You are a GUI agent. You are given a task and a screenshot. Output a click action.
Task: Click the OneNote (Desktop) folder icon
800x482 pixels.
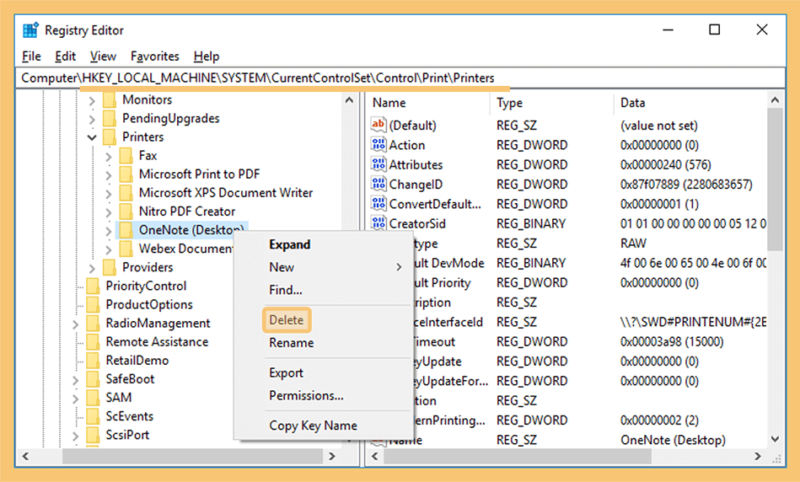click(x=126, y=230)
